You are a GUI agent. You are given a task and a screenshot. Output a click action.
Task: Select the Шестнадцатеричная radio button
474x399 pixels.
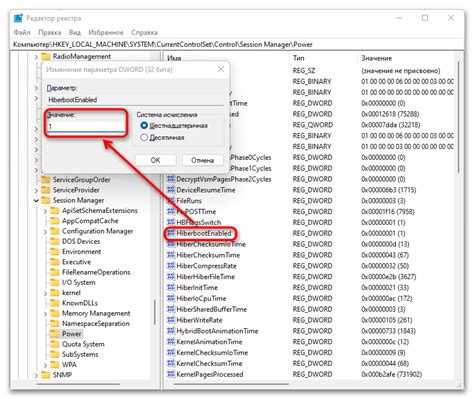coord(144,126)
